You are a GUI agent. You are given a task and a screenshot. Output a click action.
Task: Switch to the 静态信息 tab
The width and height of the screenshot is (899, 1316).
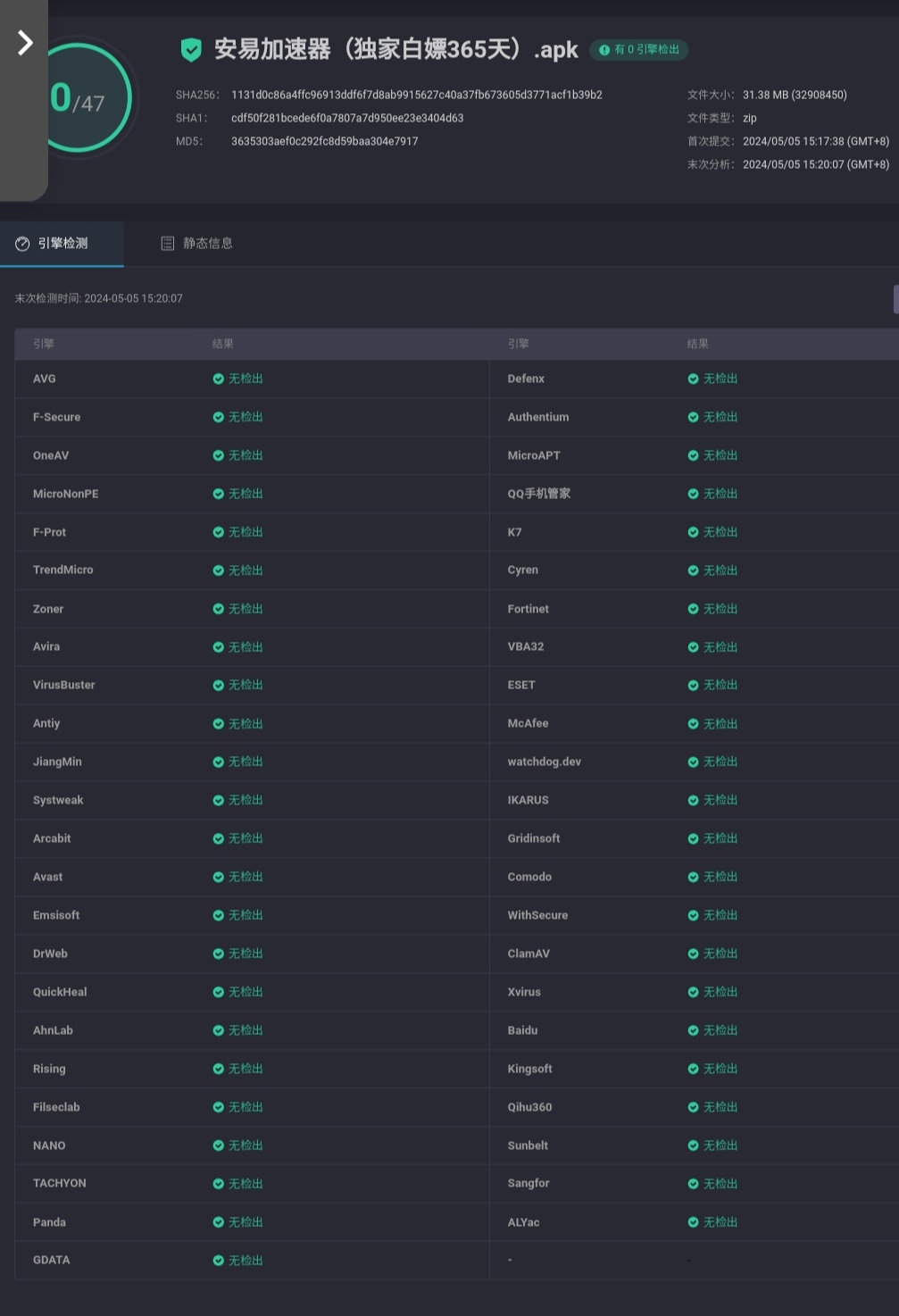[196, 244]
